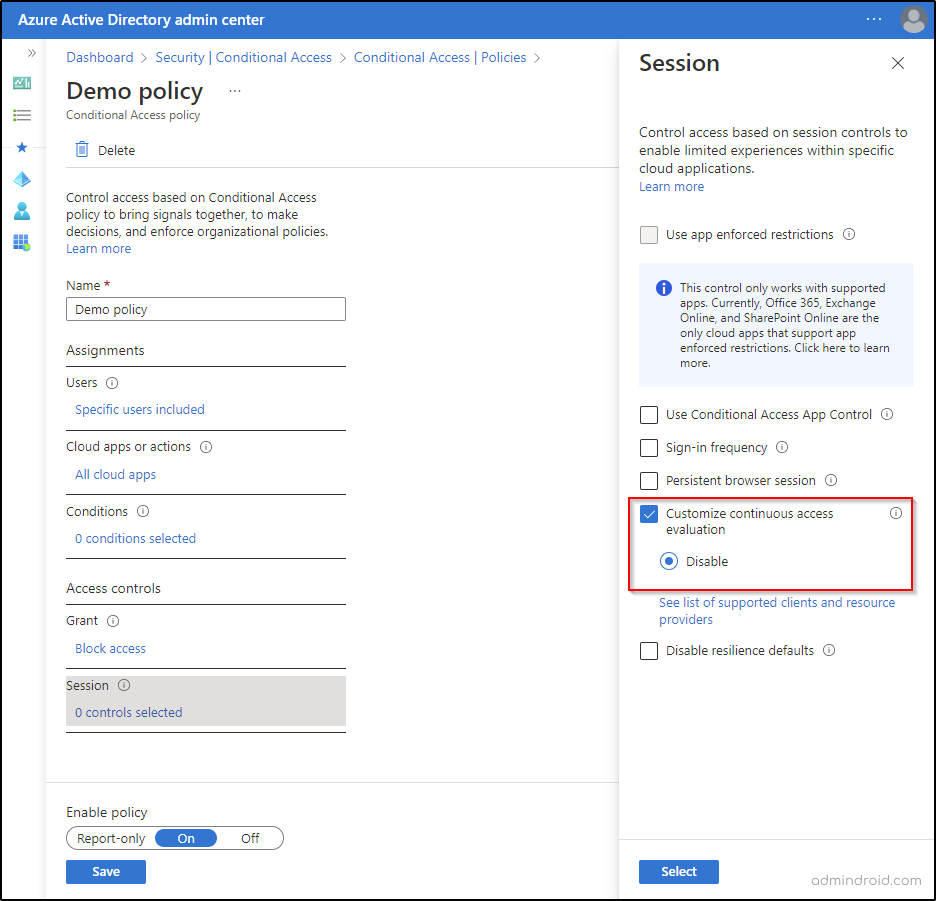Screen dimensions: 936x901
Task: Click the Azure Active Directory admin center title
Action: (141, 20)
